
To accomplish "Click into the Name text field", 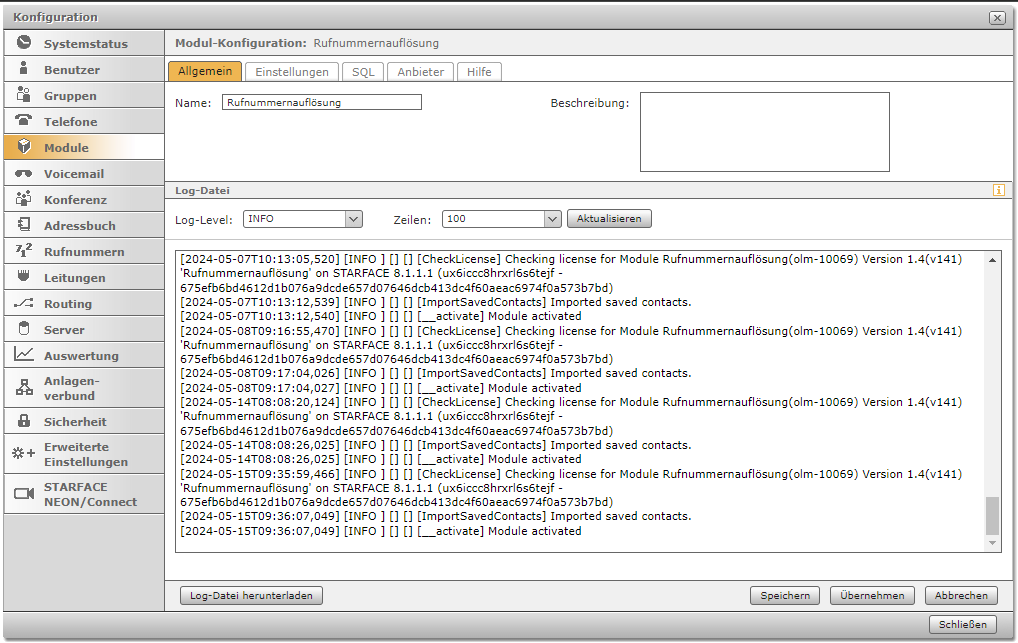I will point(322,102).
